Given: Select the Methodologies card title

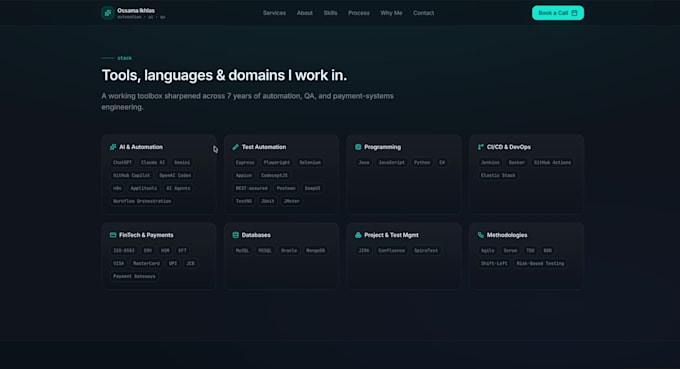Looking at the screenshot, I should click(507, 235).
